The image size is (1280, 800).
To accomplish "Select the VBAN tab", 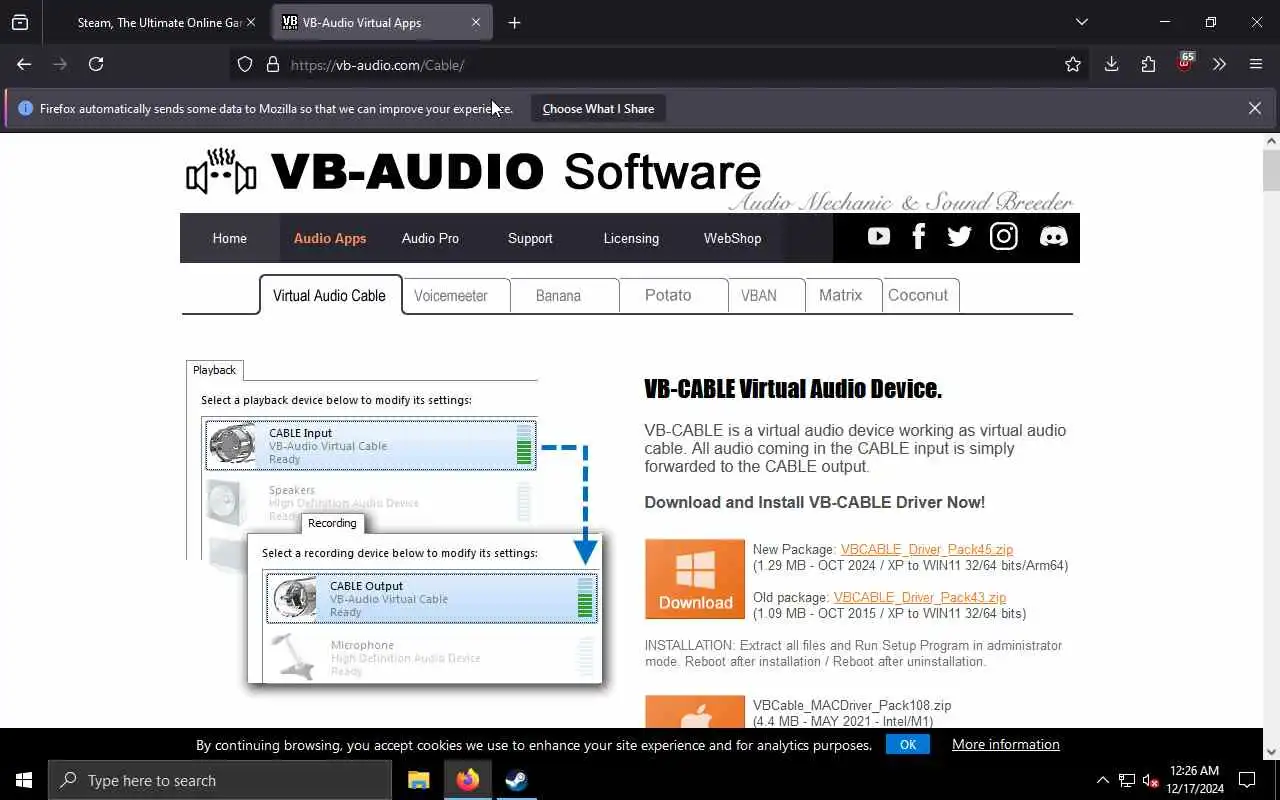I will (x=766, y=296).
